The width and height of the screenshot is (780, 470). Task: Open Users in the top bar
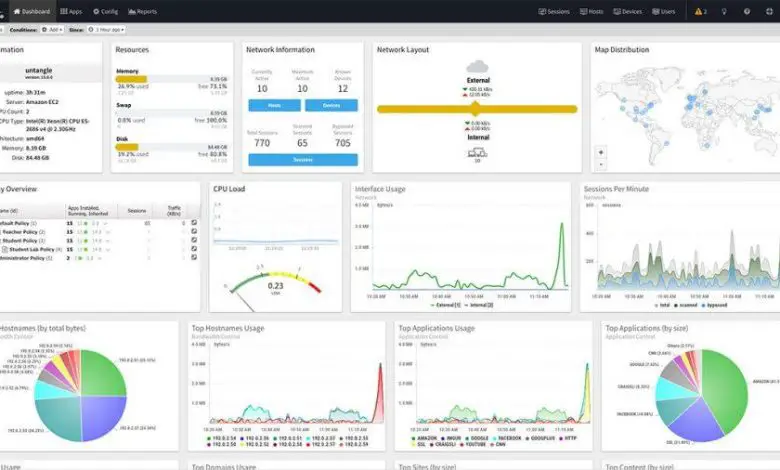[x=664, y=11]
